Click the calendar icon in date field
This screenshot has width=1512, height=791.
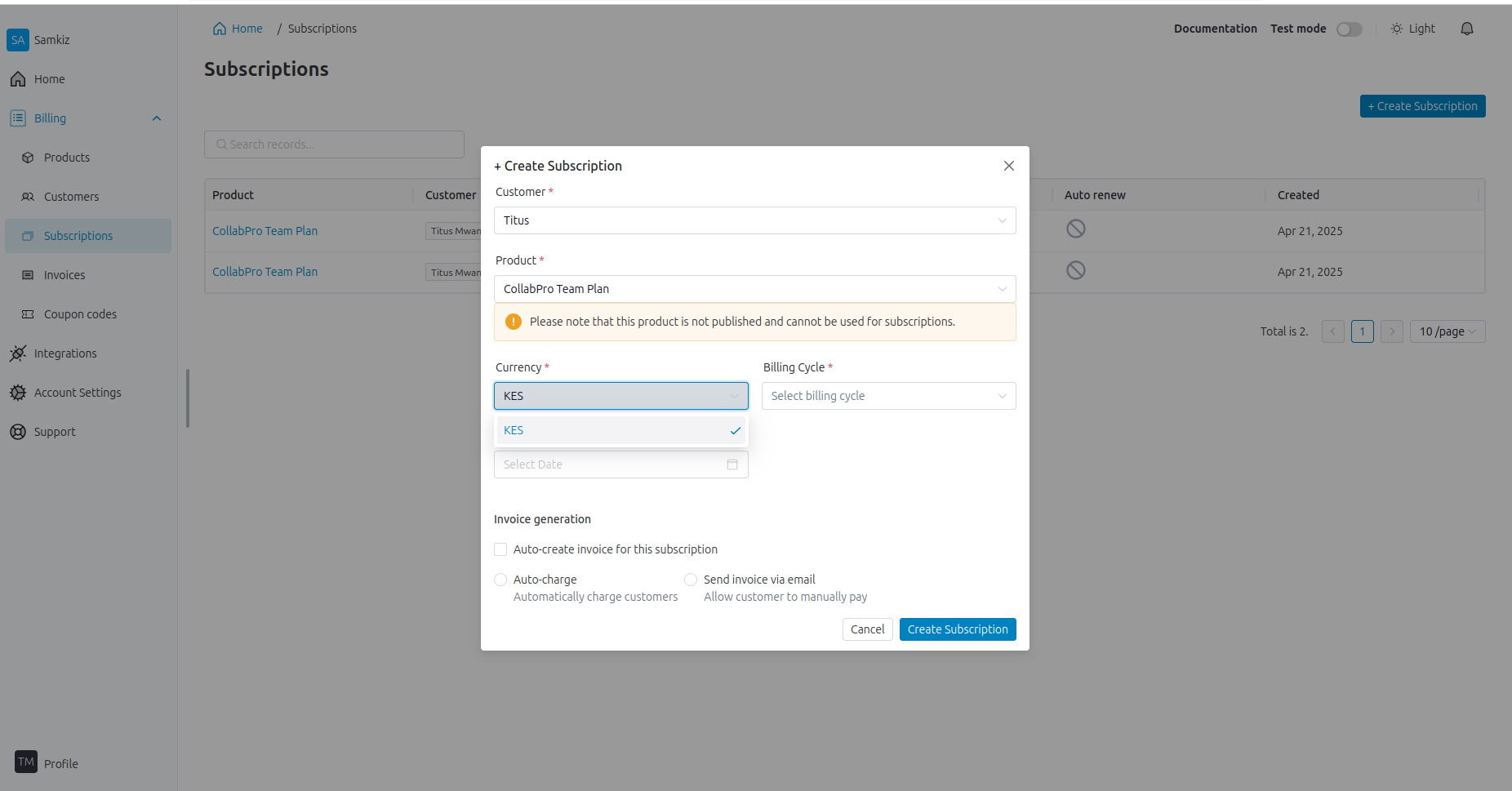click(x=732, y=464)
